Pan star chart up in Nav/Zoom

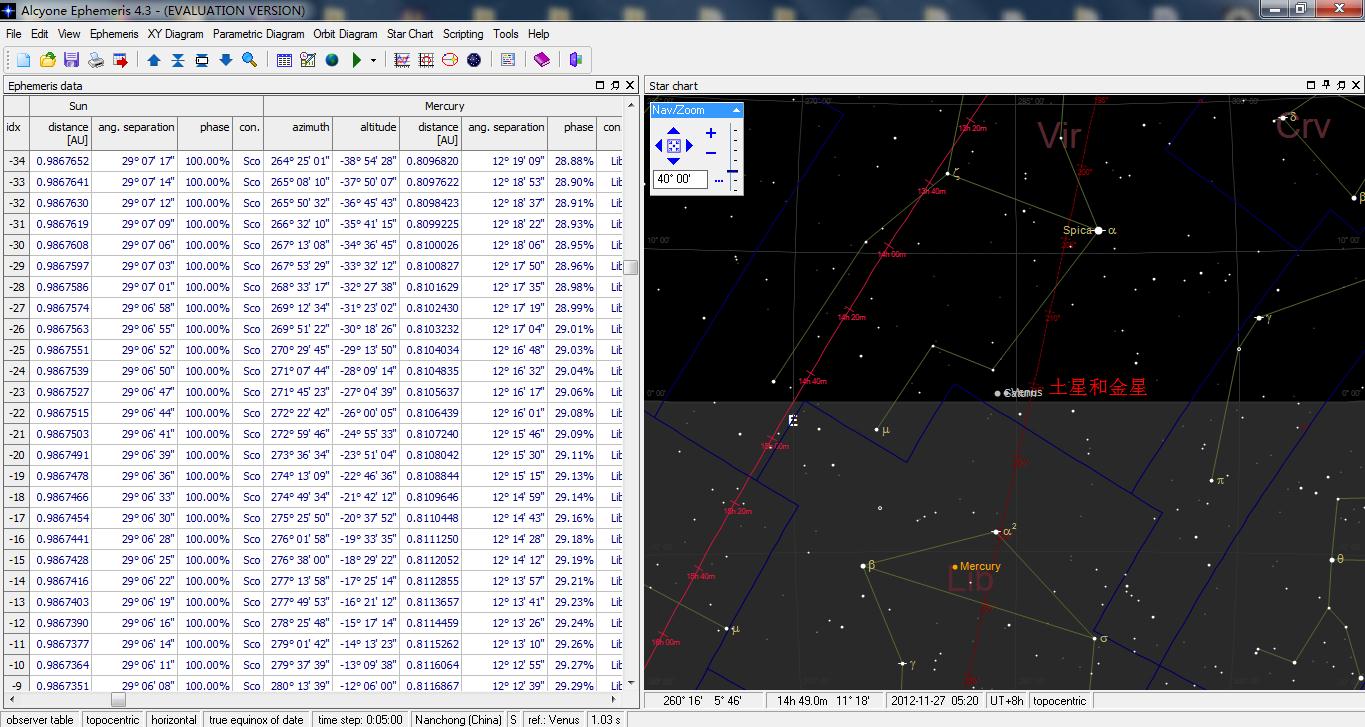pyautogui.click(x=673, y=131)
